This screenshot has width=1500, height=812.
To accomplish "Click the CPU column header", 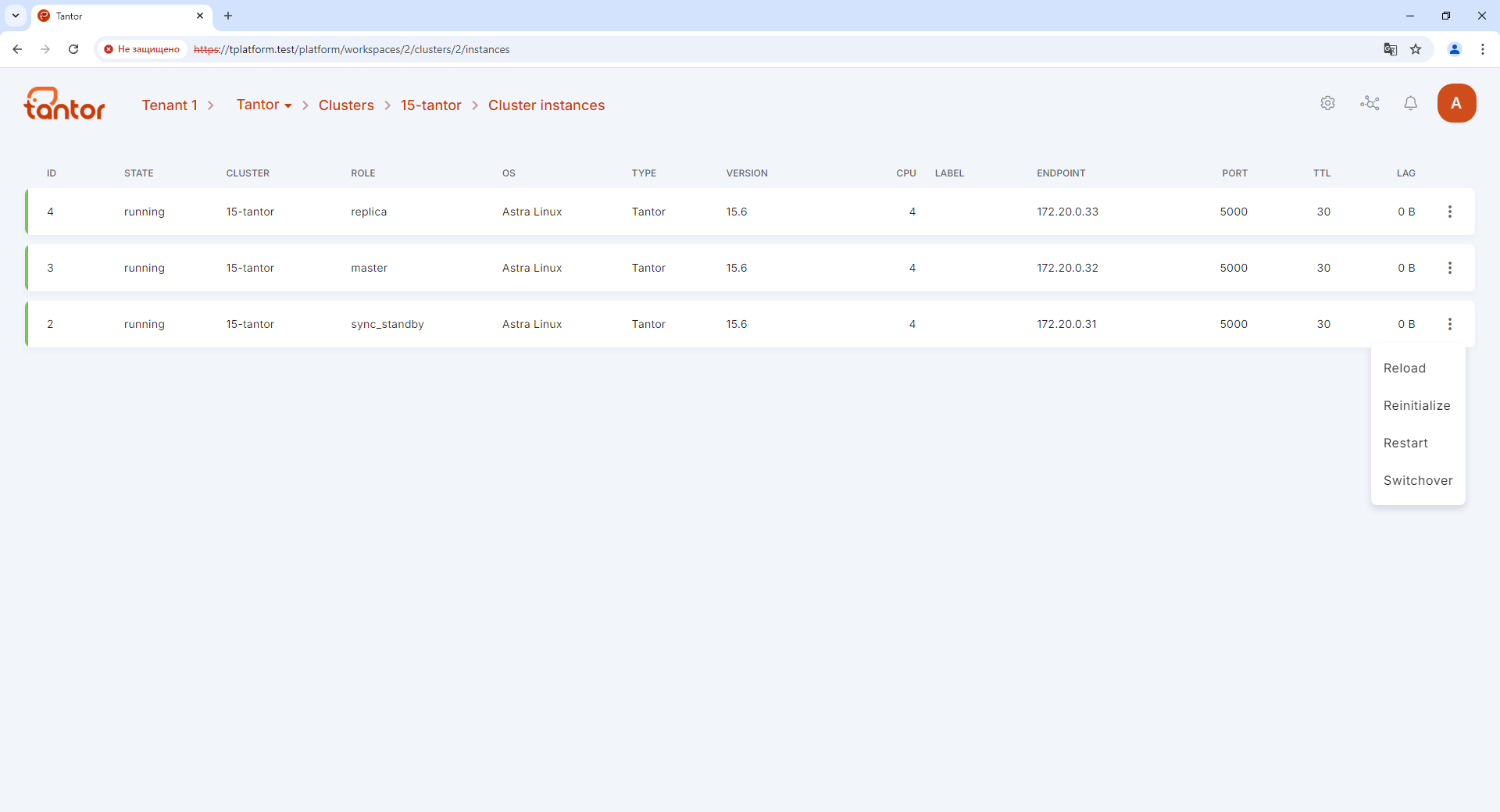I will pyautogui.click(x=906, y=173).
